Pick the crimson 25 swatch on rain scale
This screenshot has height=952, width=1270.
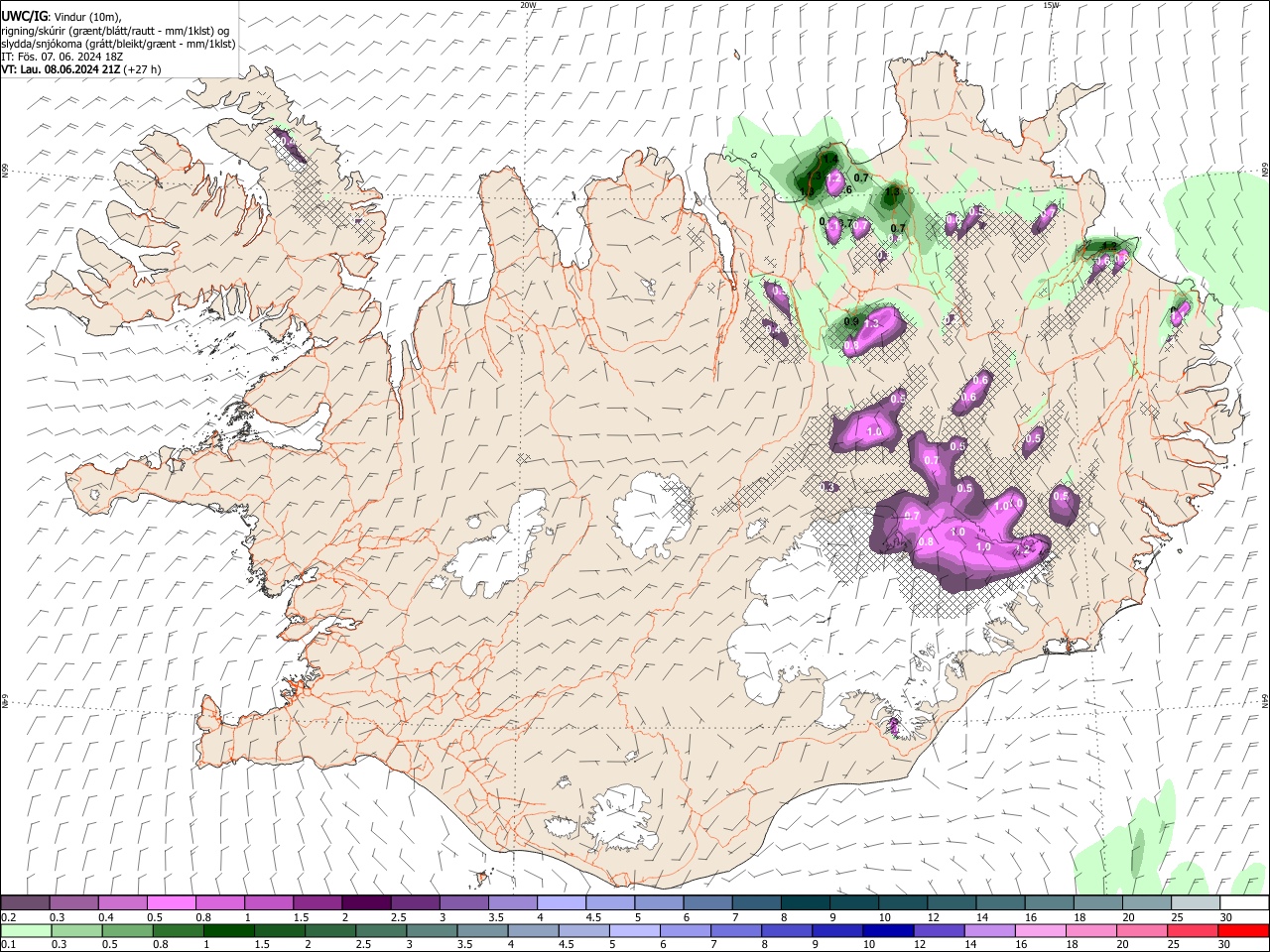[1191, 930]
